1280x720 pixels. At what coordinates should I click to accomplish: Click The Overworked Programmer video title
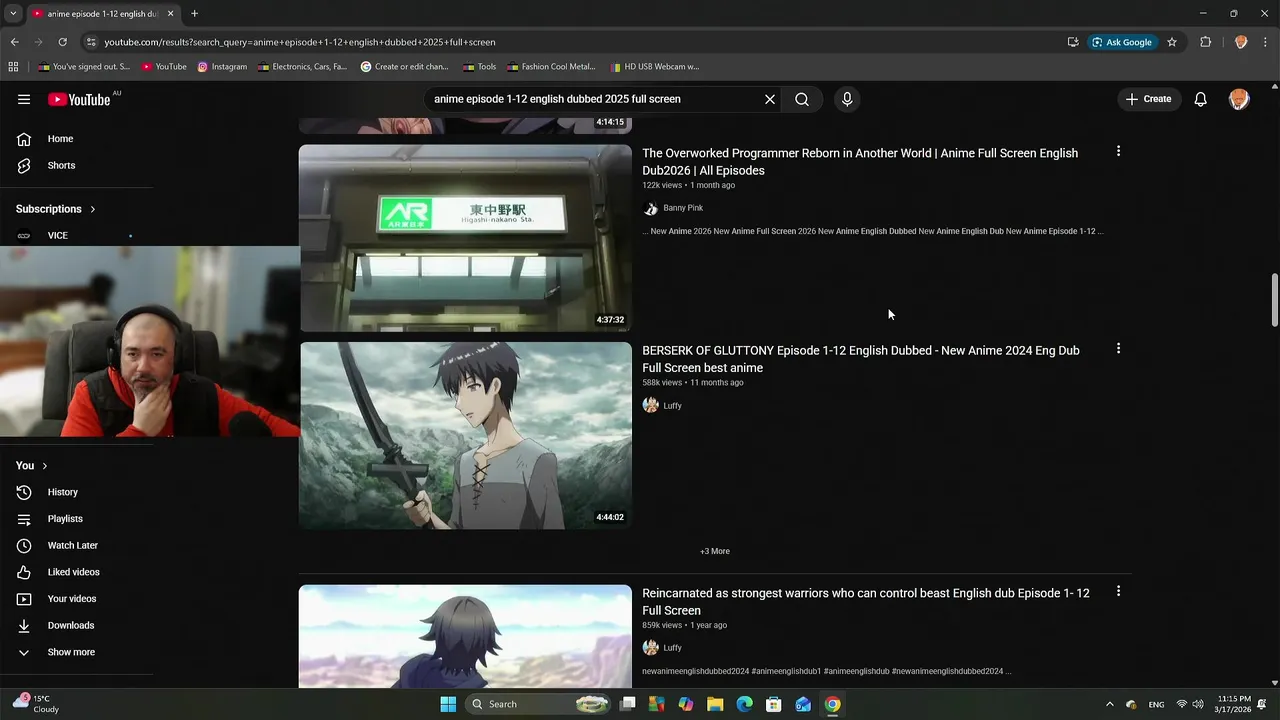coord(860,162)
